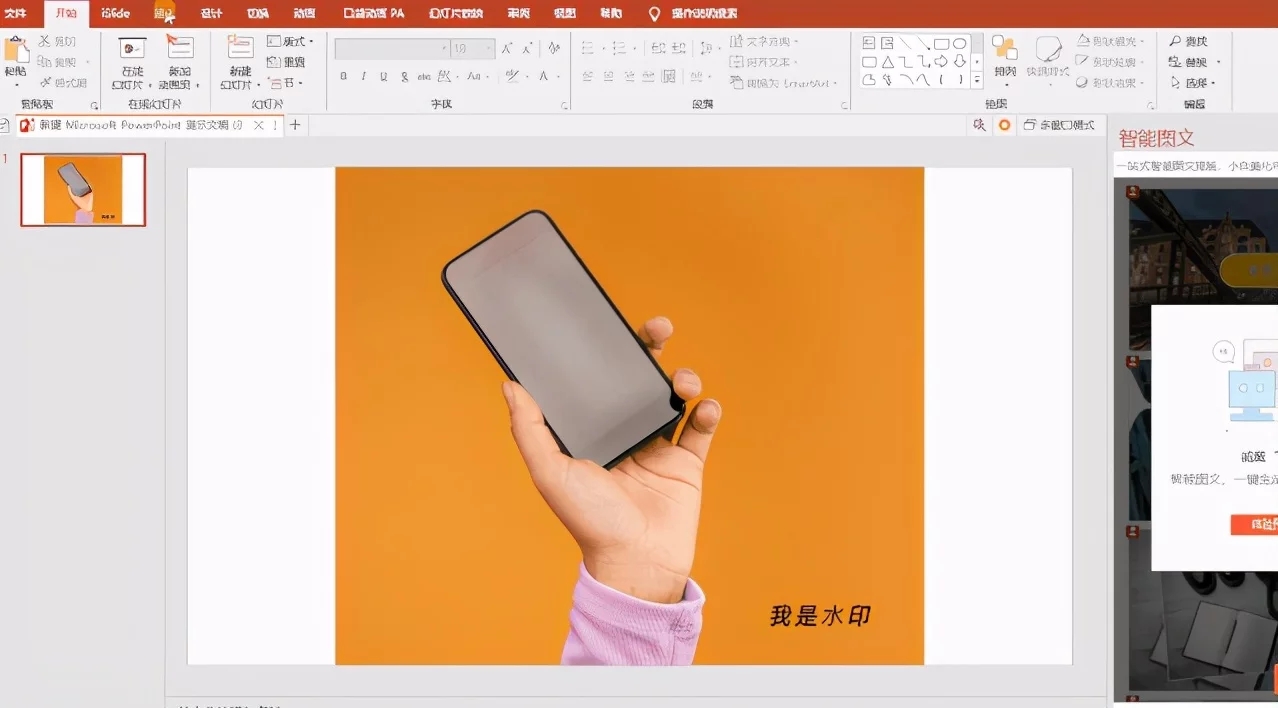Click the font color A swatch

[x=544, y=76]
